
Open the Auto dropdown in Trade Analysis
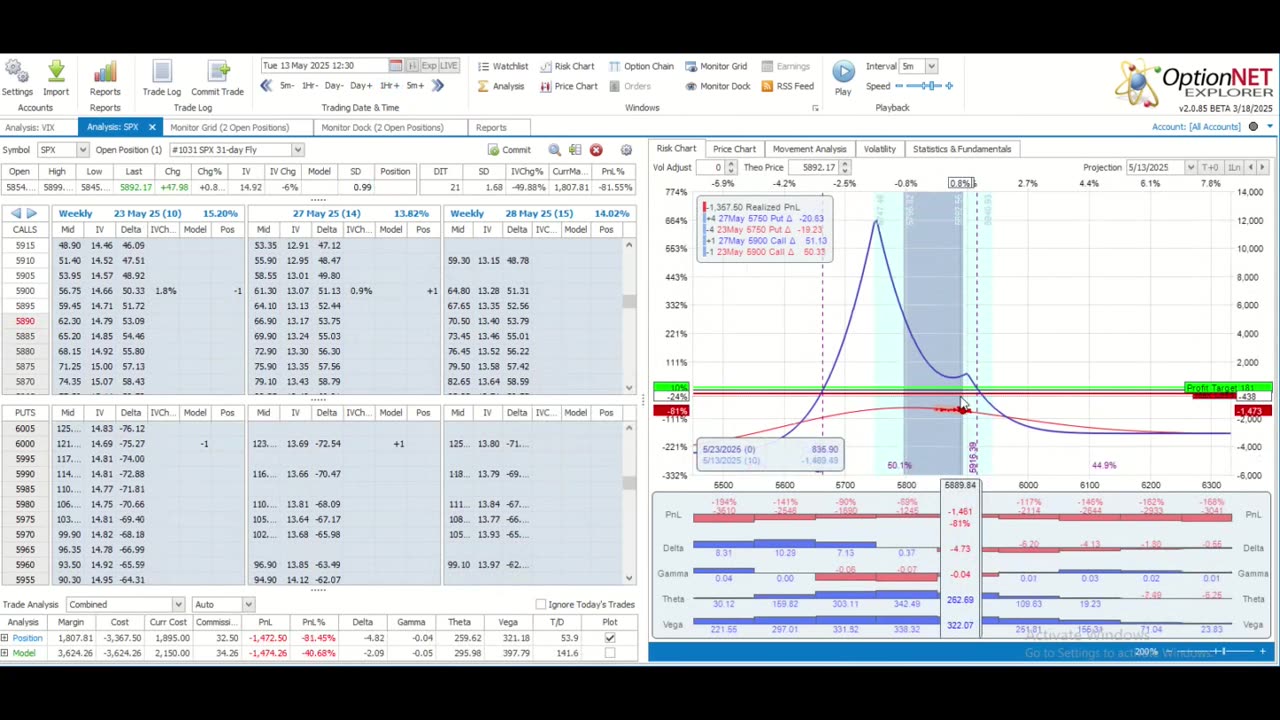point(249,604)
